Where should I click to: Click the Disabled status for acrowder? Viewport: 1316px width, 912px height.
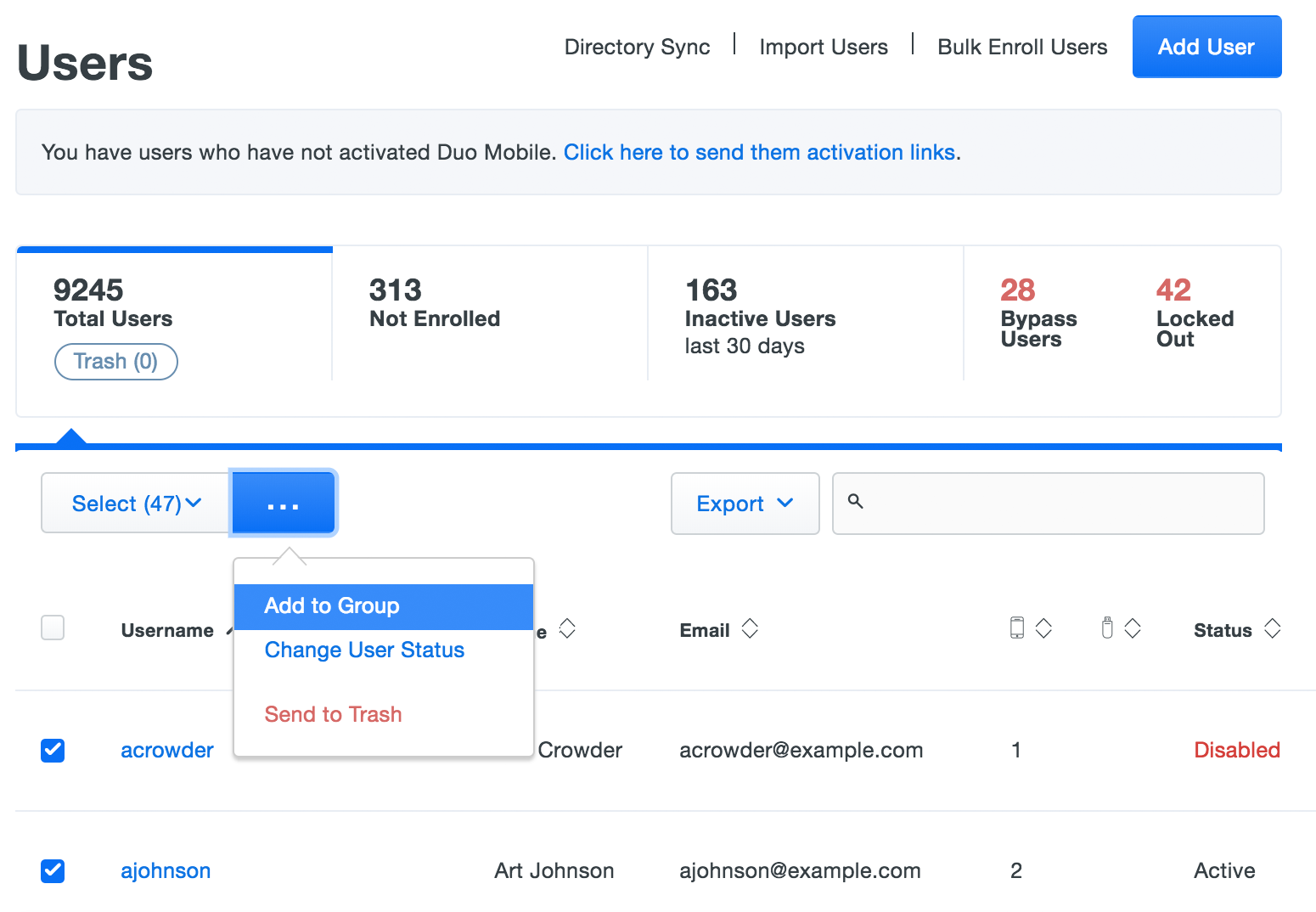coord(1237,750)
